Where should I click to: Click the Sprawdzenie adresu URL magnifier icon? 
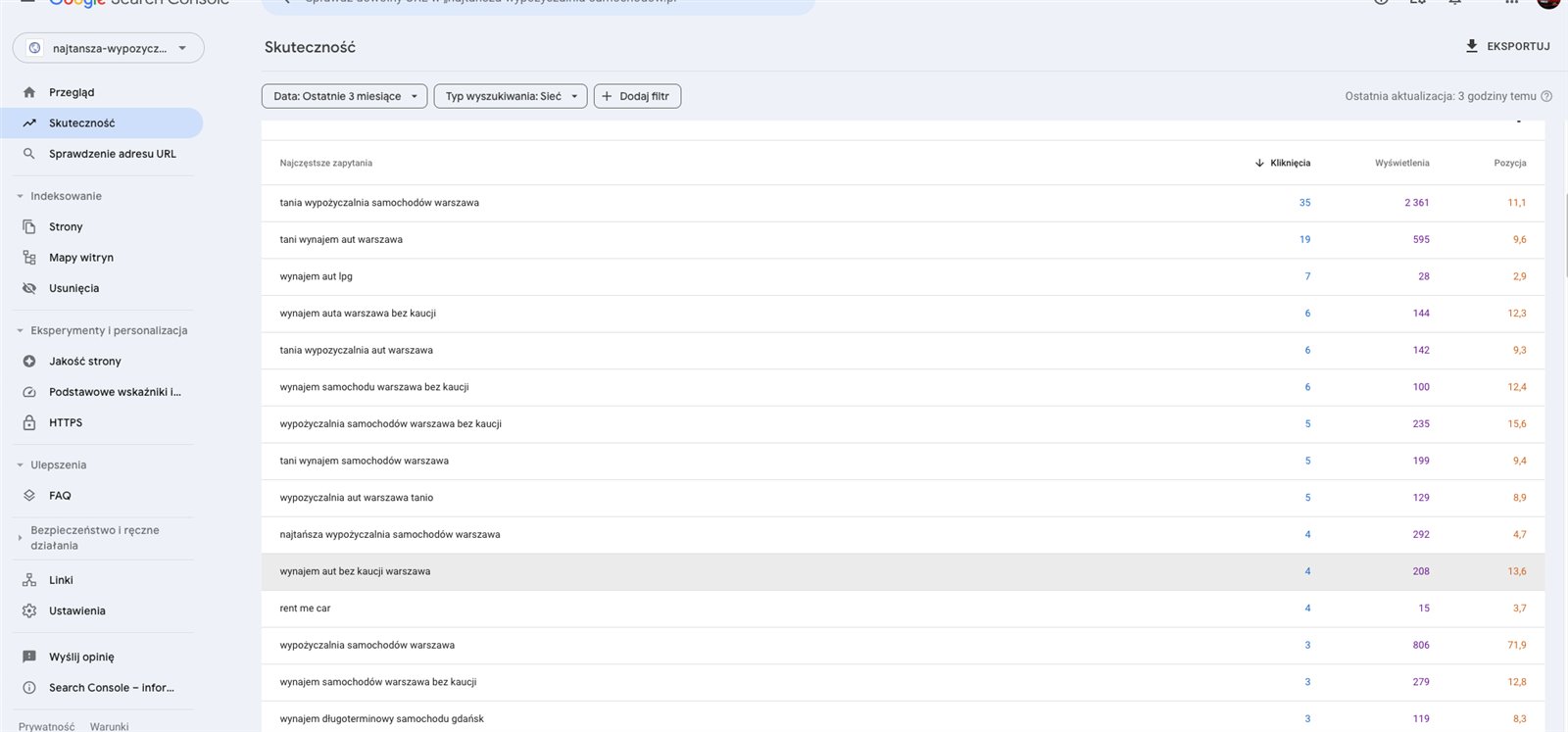[x=29, y=154]
